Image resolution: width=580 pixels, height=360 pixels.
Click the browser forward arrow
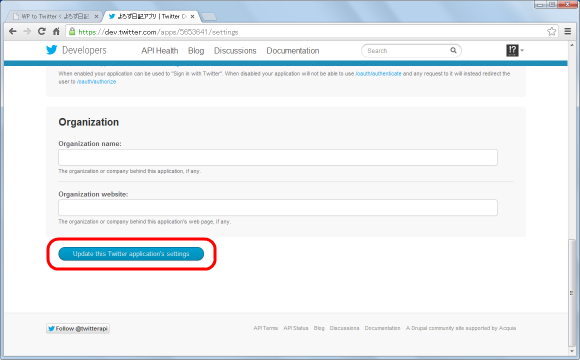pos(27,31)
